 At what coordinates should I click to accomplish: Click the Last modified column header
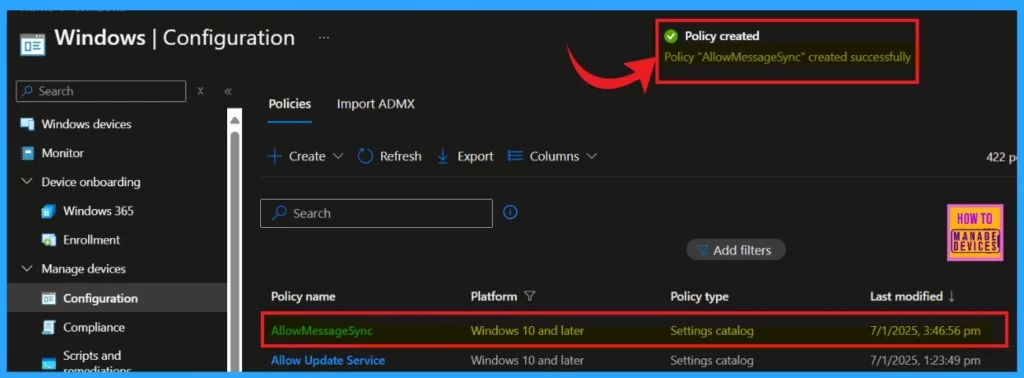click(906, 296)
